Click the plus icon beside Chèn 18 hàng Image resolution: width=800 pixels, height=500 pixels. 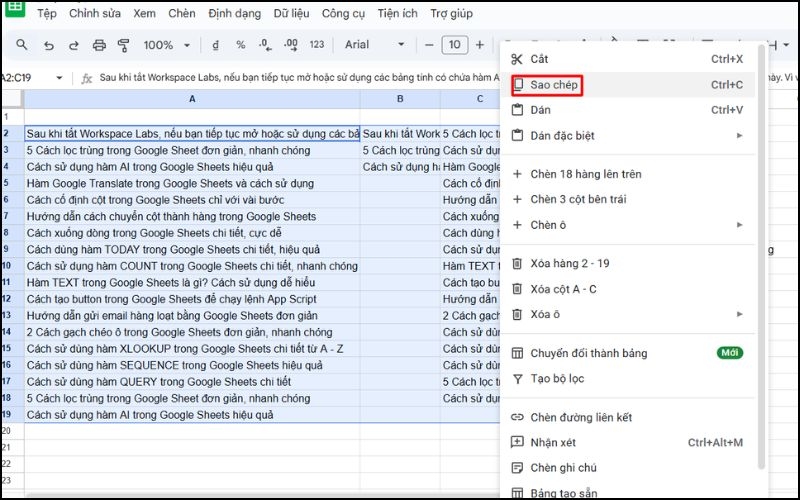pos(517,174)
